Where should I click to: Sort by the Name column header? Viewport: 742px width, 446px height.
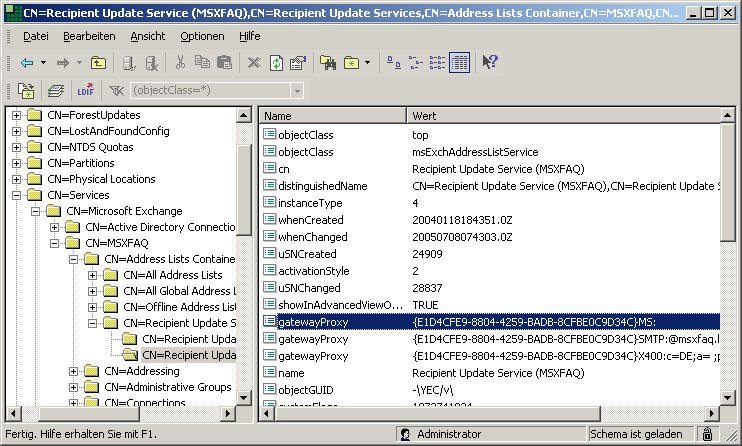[x=333, y=116]
